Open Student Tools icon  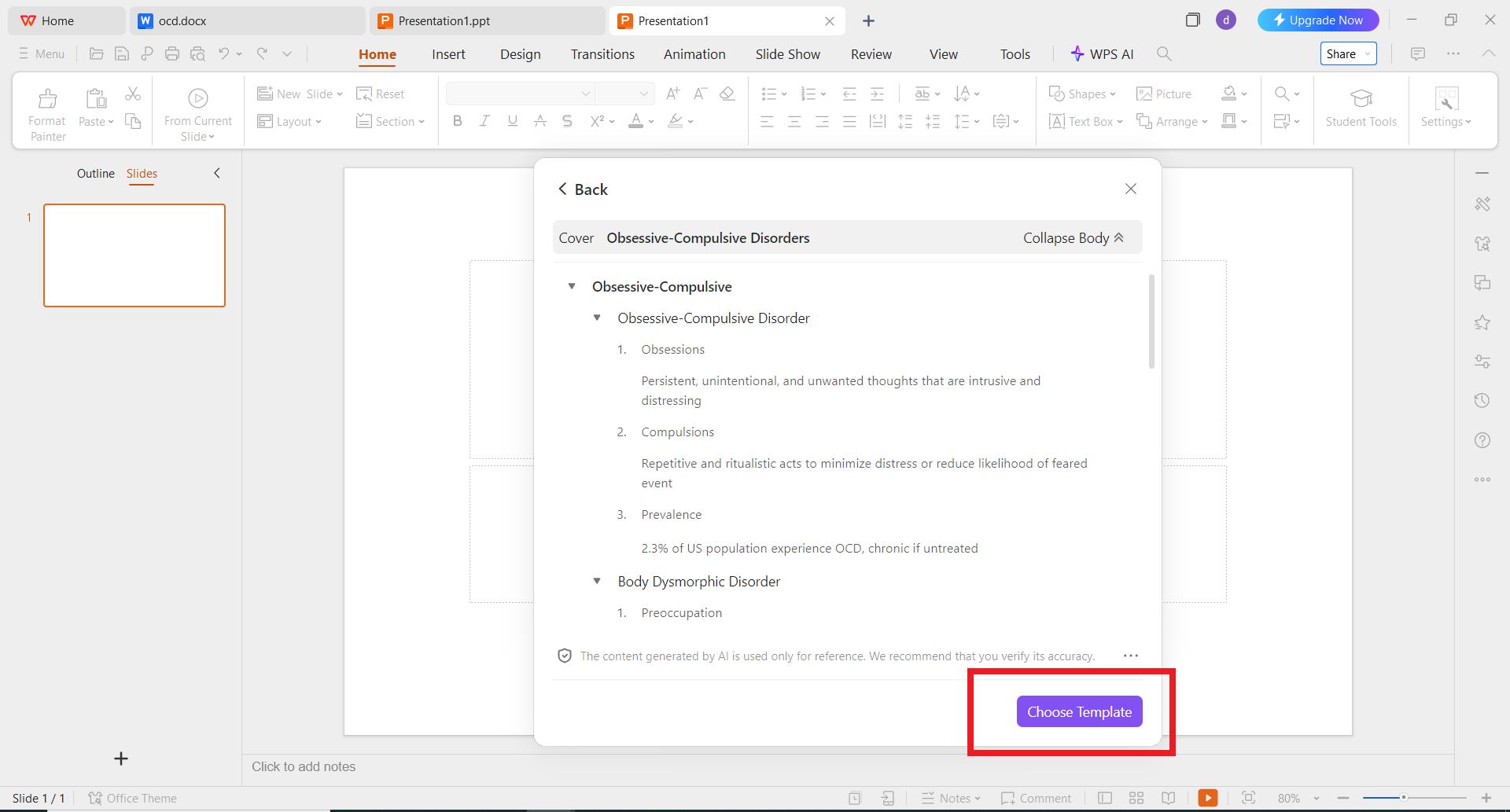pyautogui.click(x=1361, y=98)
